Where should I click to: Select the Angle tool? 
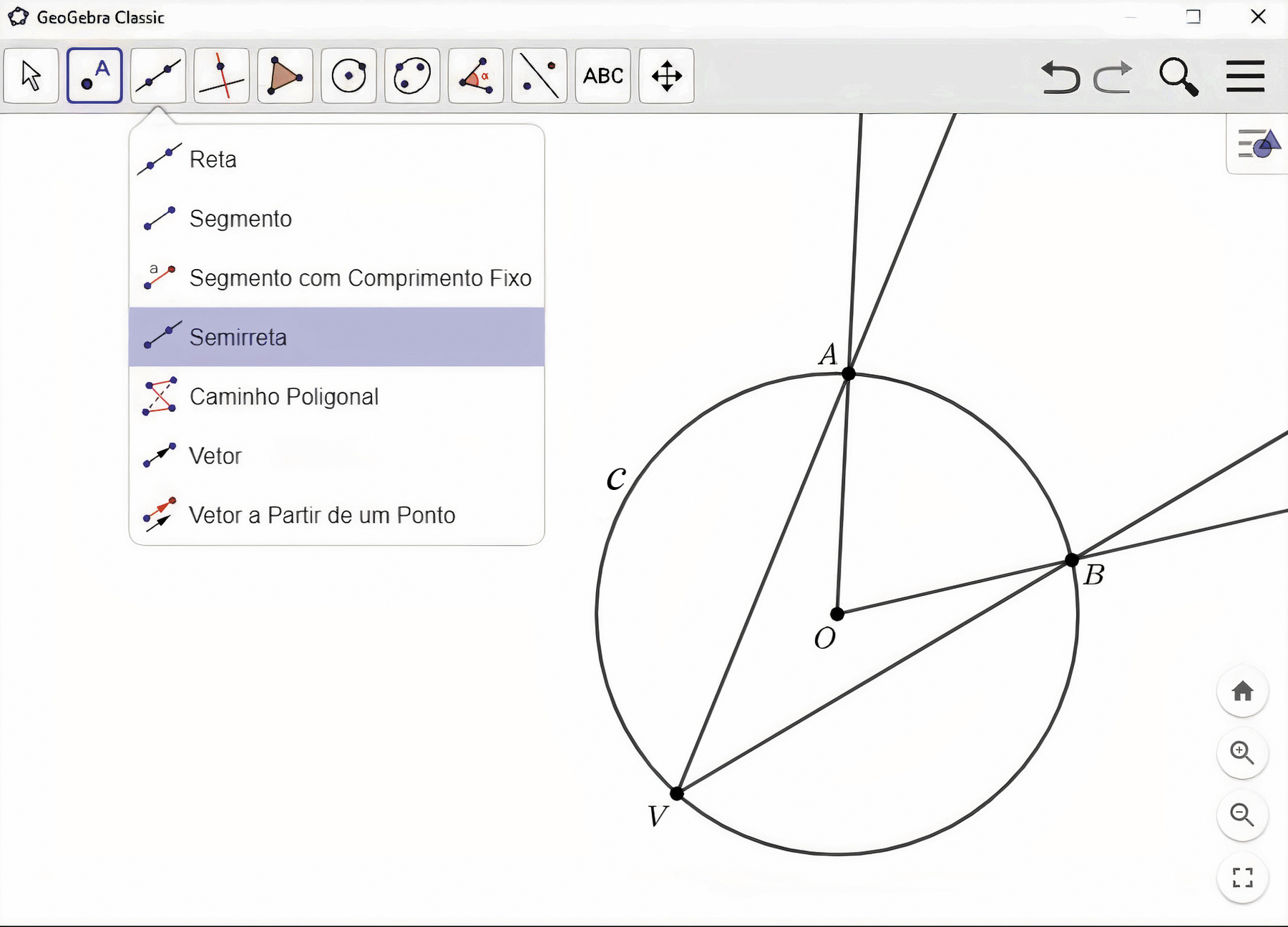click(x=476, y=76)
